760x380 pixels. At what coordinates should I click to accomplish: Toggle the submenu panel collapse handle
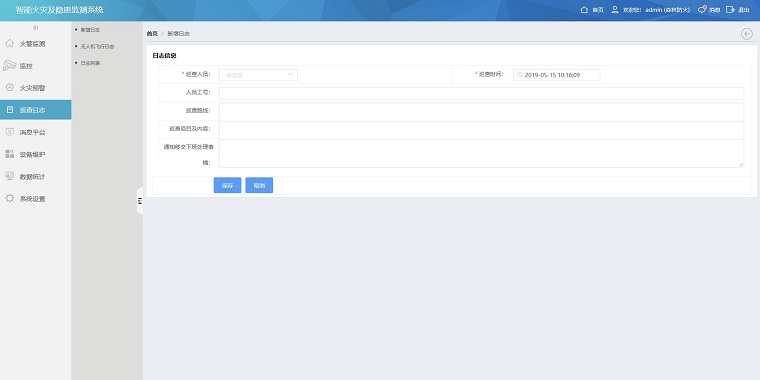point(140,201)
